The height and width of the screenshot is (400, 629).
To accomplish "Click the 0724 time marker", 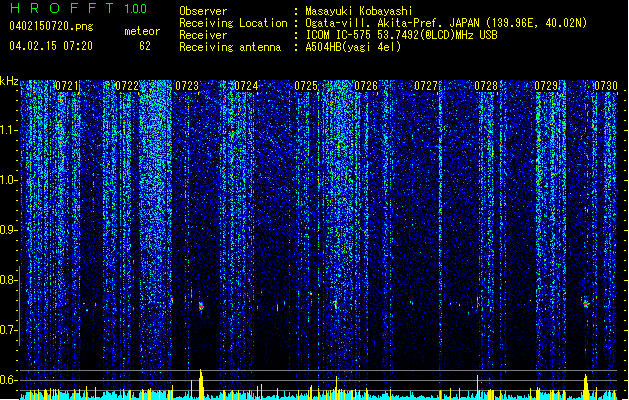I will 246,86.
